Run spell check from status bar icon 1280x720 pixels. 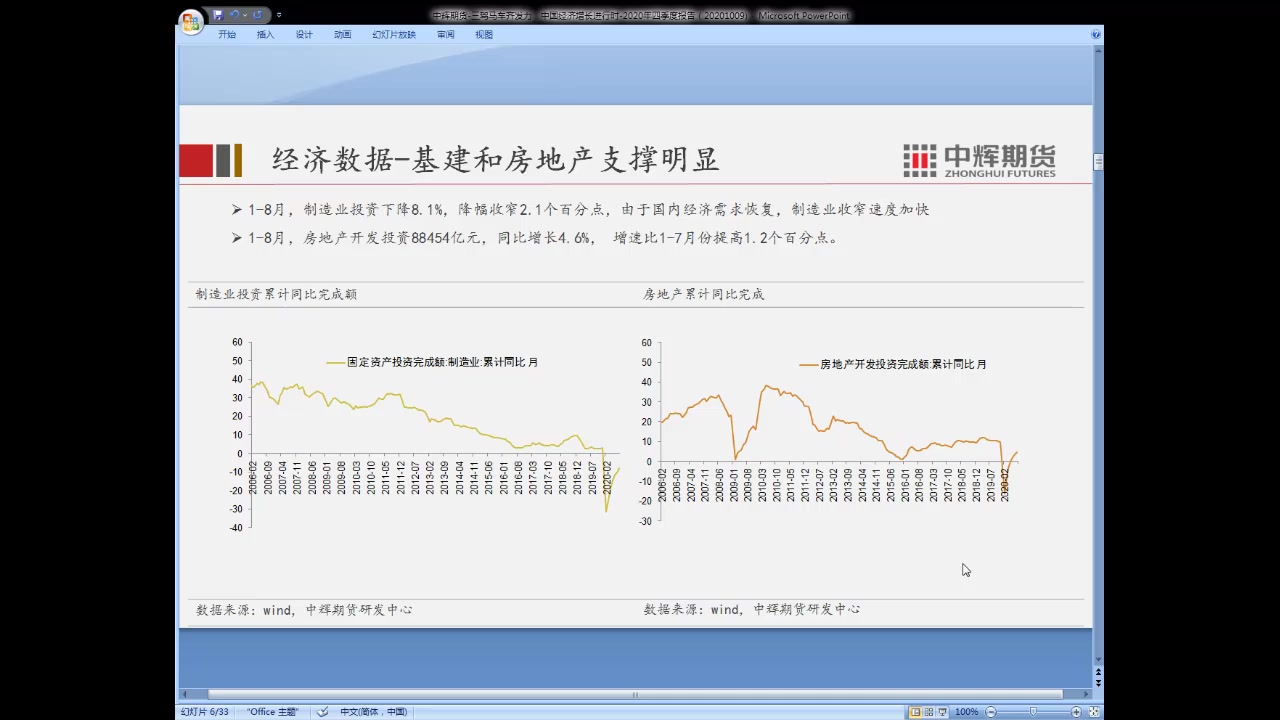point(322,712)
